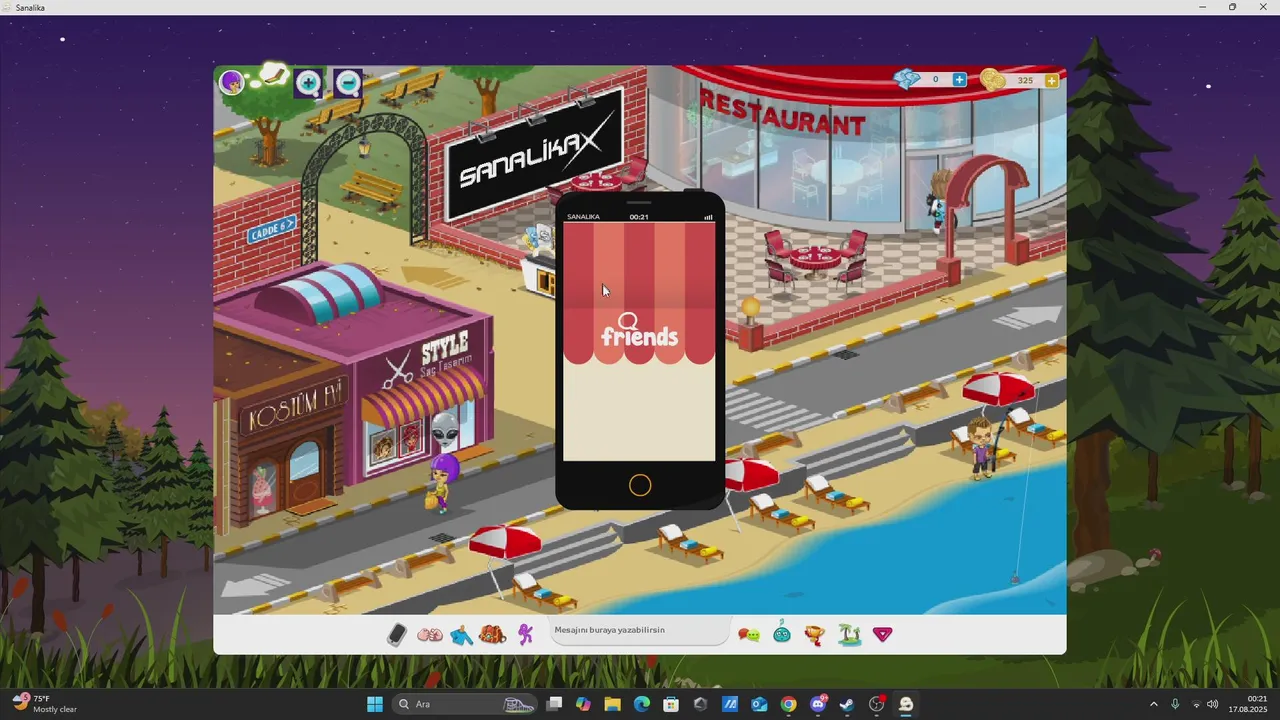This screenshot has height=720, width=1280.
Task: Click the CADDE 6 street sign
Action: (x=271, y=231)
